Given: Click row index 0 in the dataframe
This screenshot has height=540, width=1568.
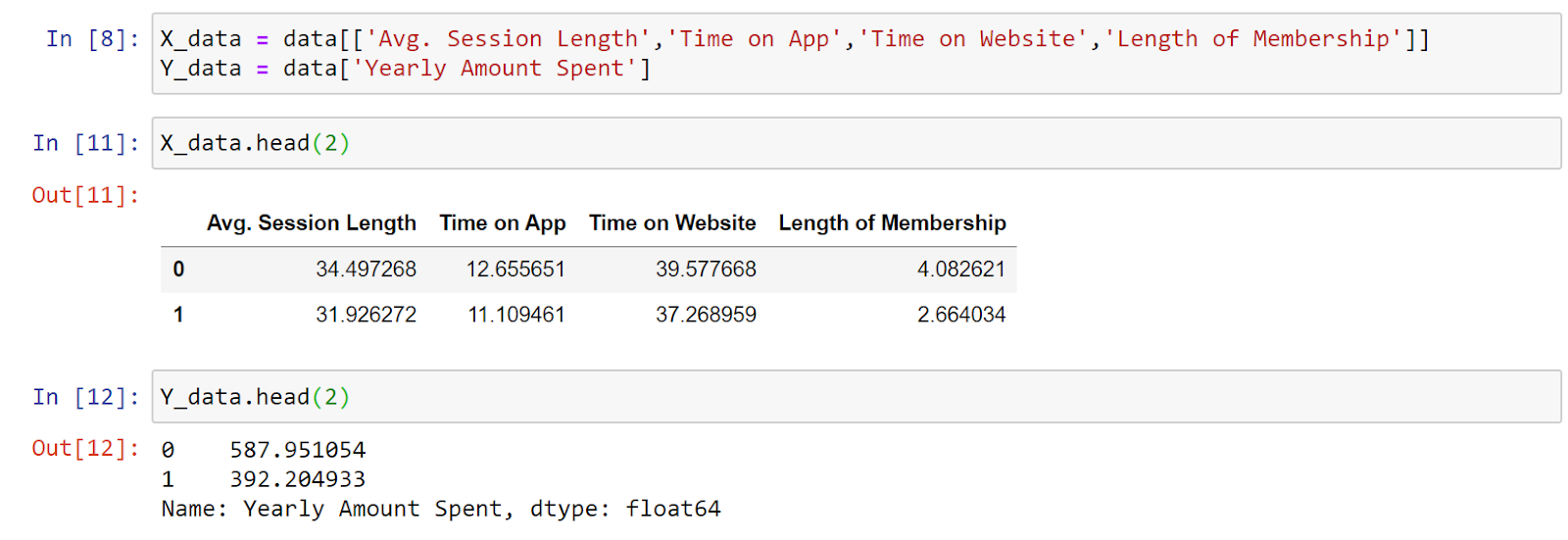Looking at the screenshot, I should [x=178, y=270].
